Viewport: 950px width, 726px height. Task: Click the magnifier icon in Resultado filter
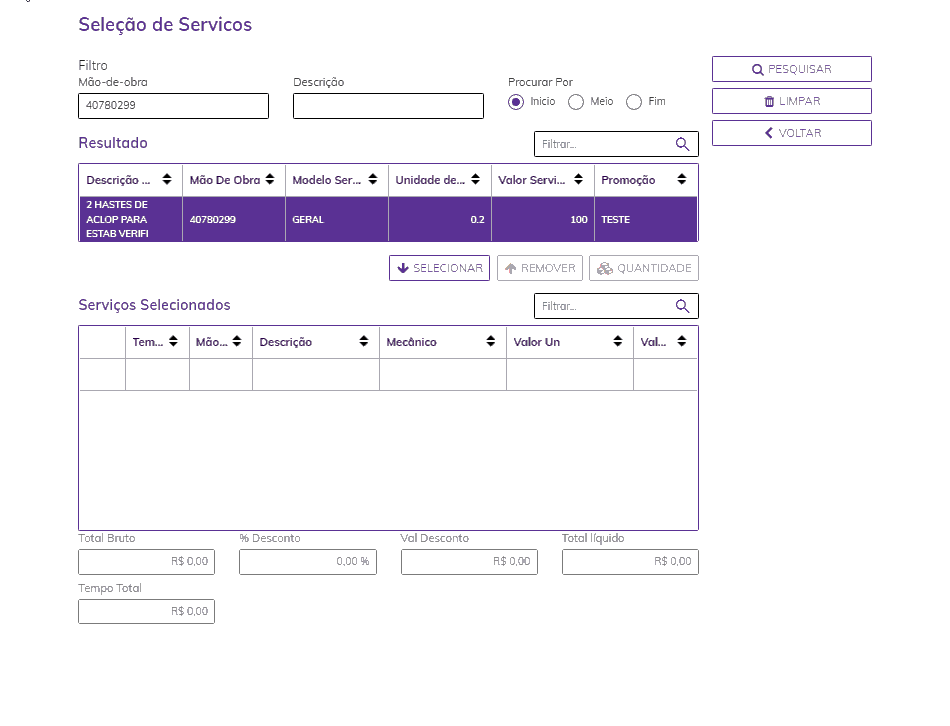[682, 144]
